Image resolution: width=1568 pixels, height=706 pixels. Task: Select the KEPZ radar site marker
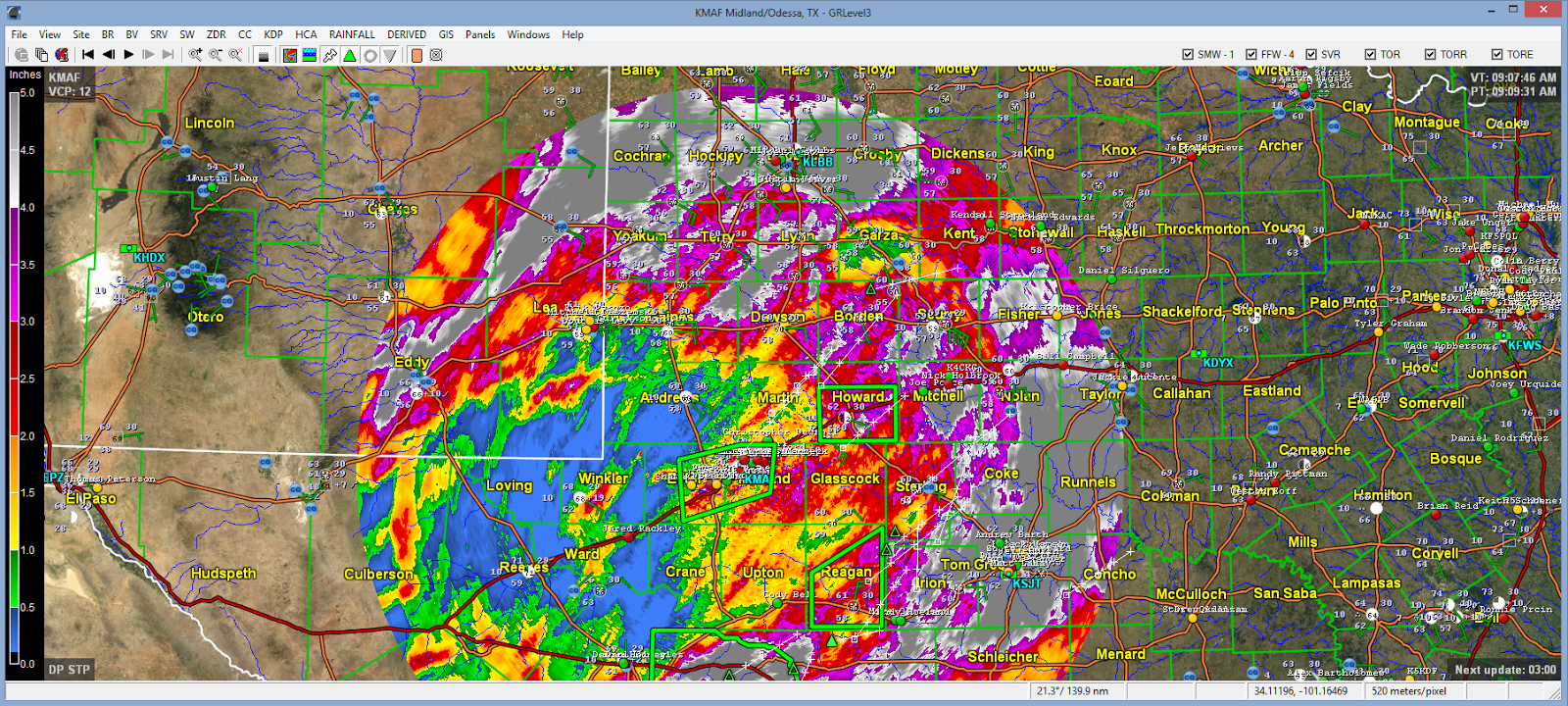point(53,478)
